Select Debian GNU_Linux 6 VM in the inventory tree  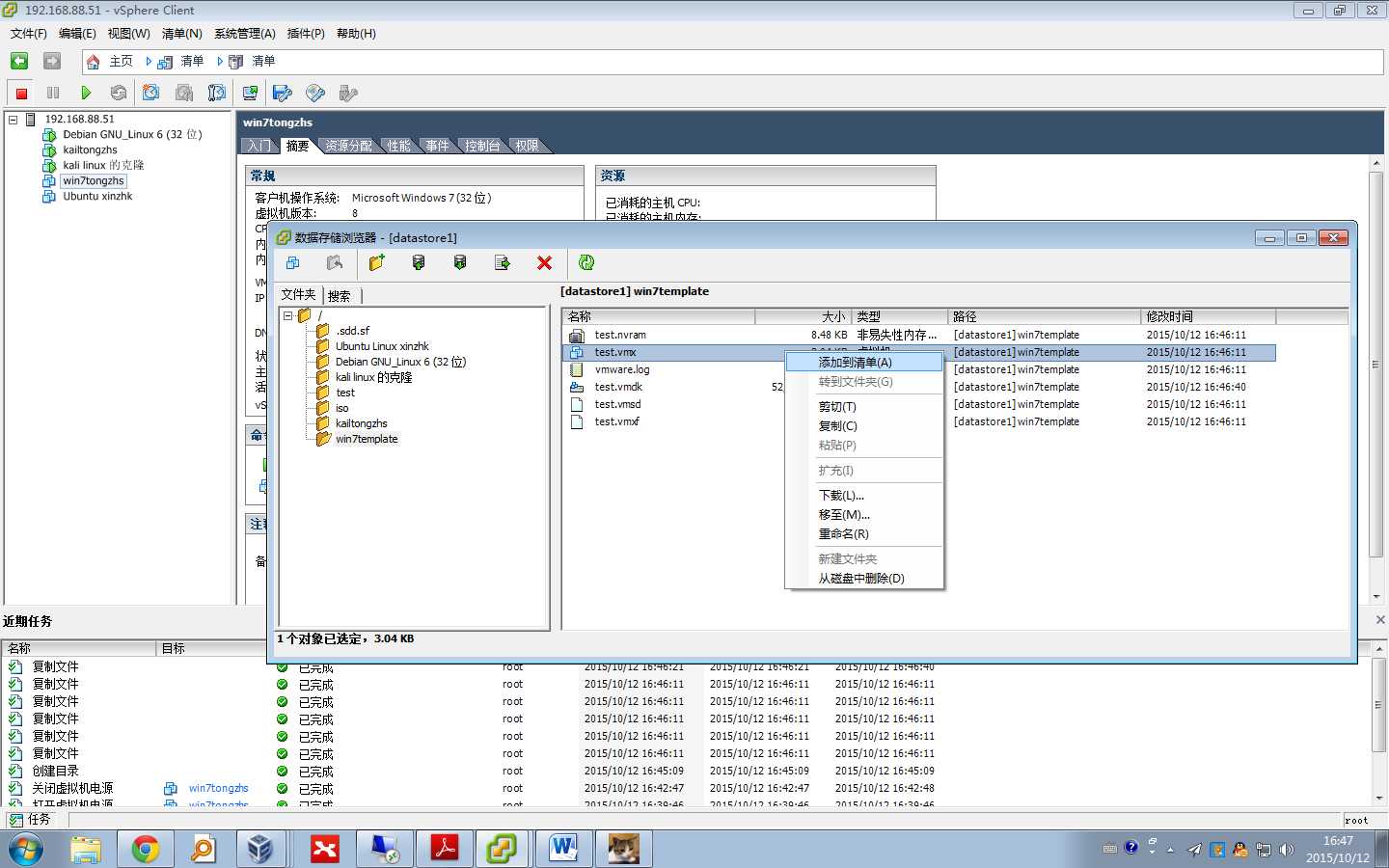click(x=132, y=135)
